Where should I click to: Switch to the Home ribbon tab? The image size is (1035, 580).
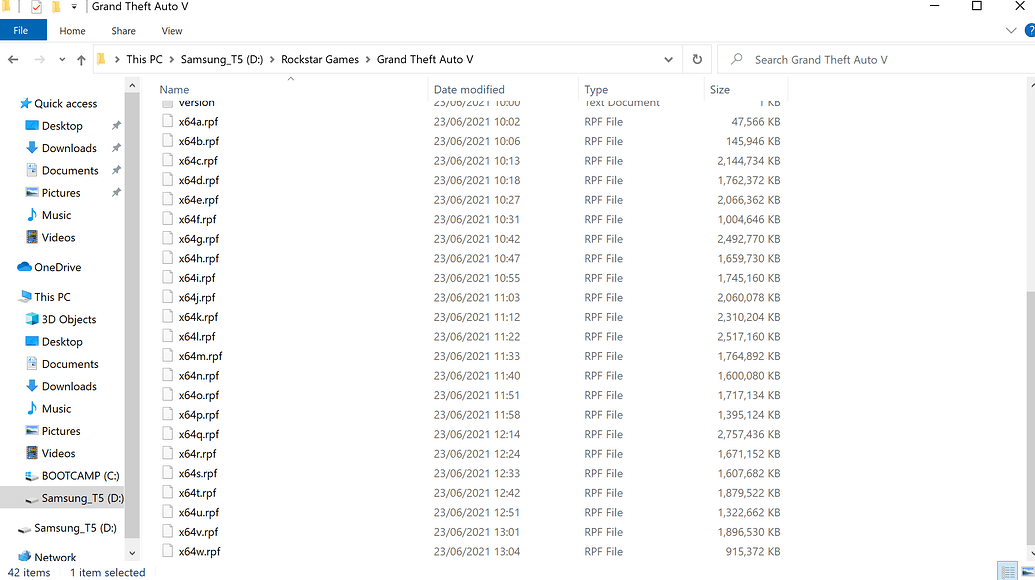[72, 30]
